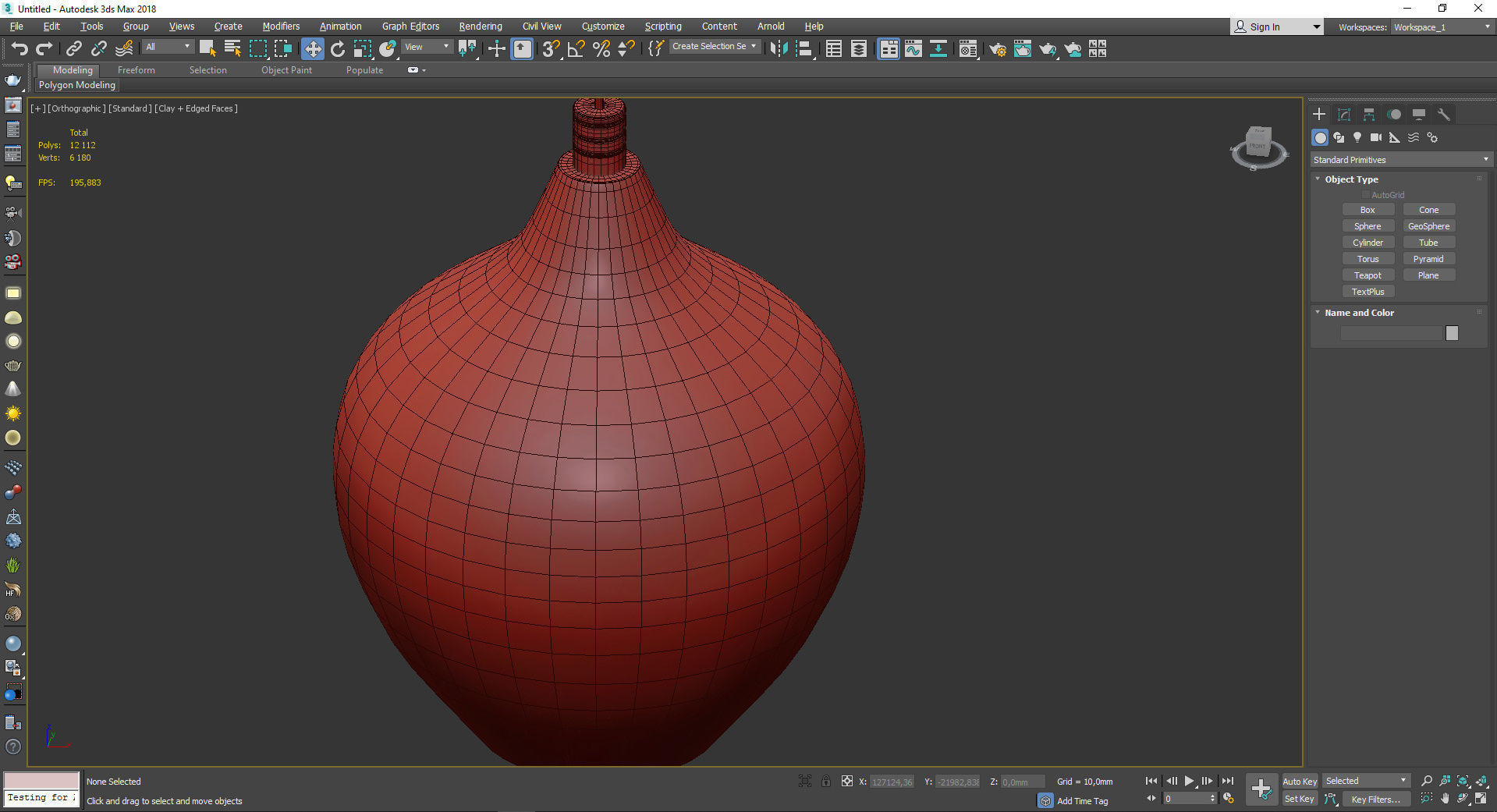Click the GeoSphere primitive button
The height and width of the screenshot is (812, 1497).
tap(1428, 226)
